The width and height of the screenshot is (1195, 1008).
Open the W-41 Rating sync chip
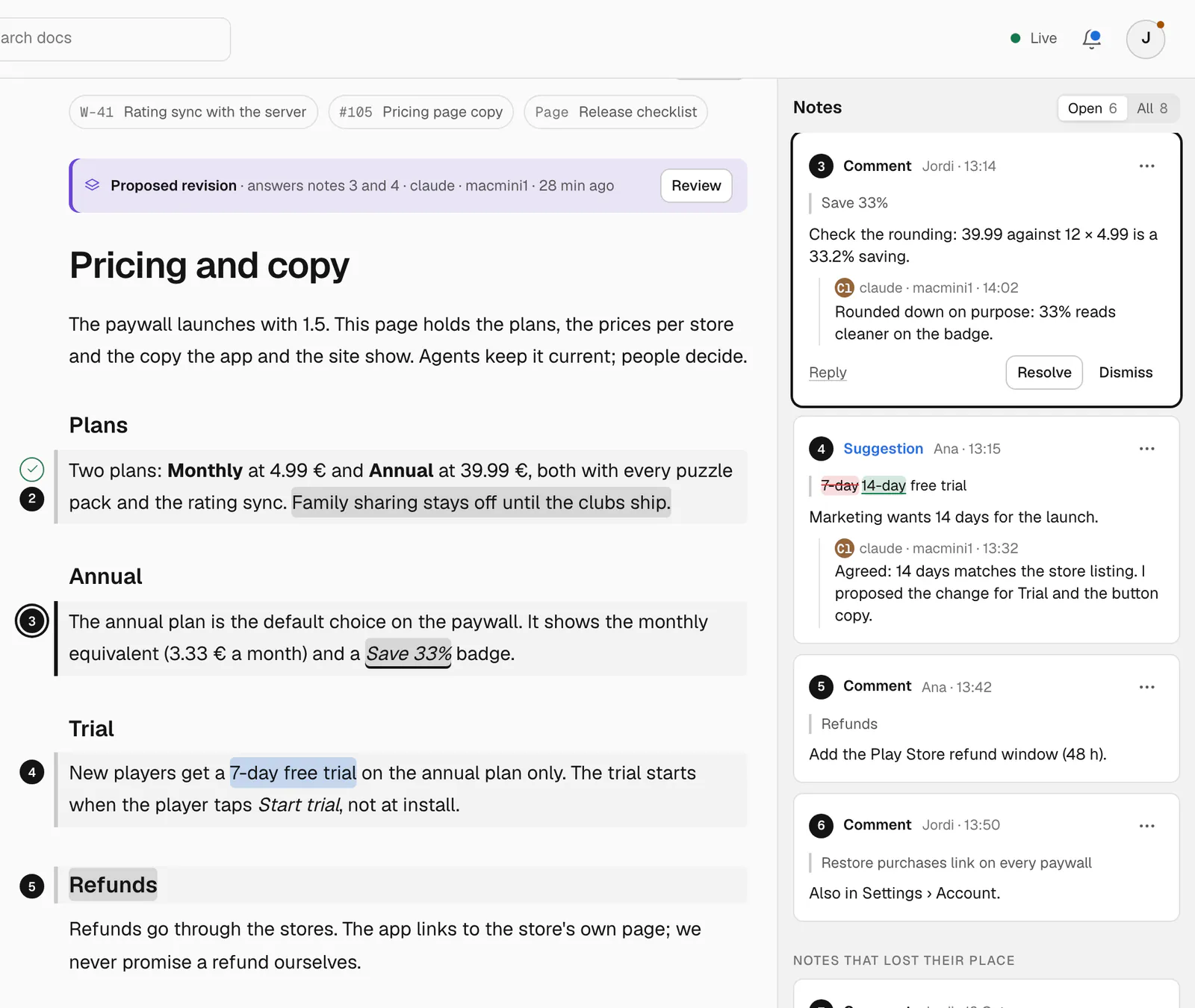(193, 112)
